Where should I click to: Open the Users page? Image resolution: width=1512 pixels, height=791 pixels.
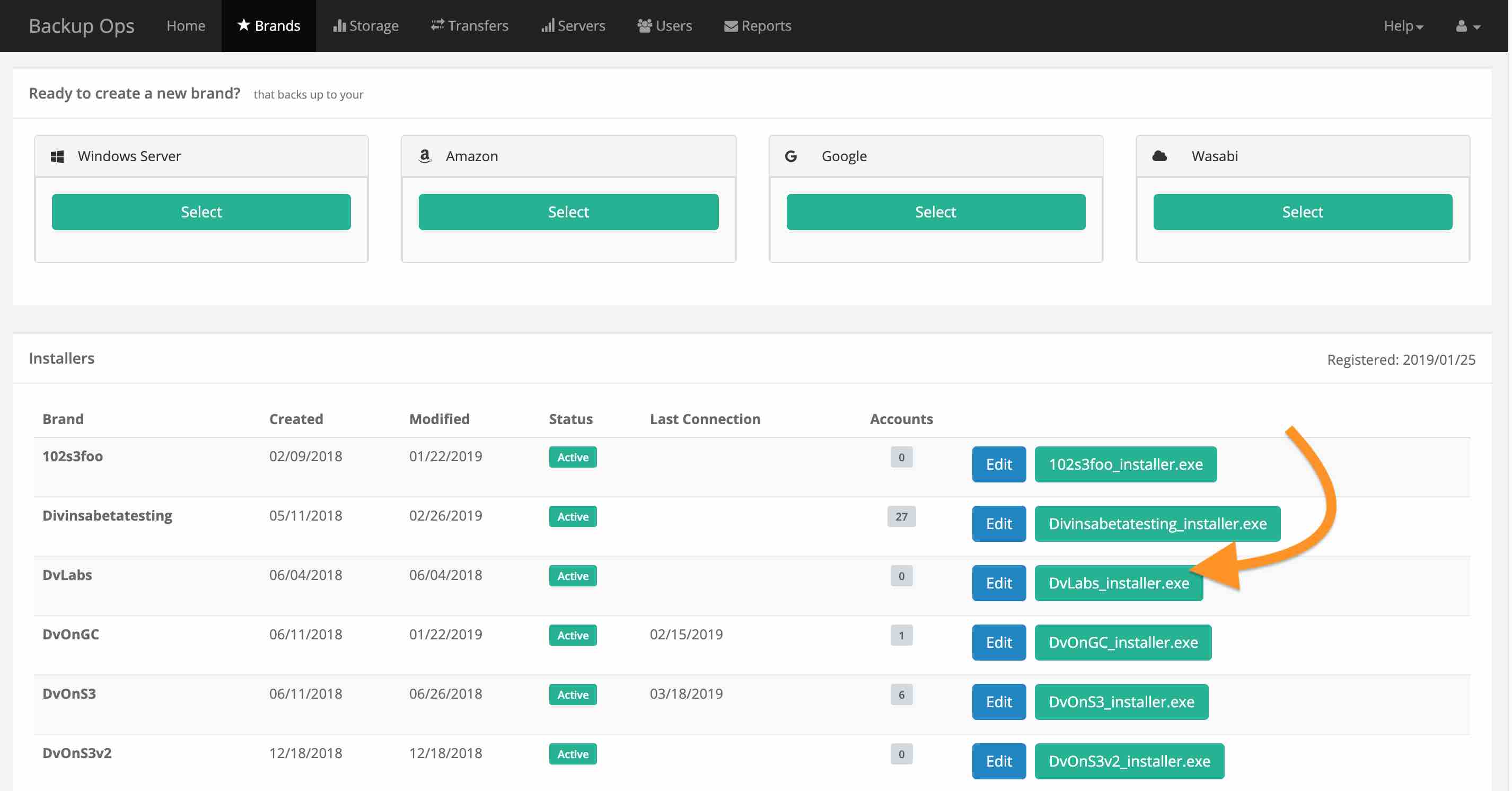pyautogui.click(x=664, y=26)
